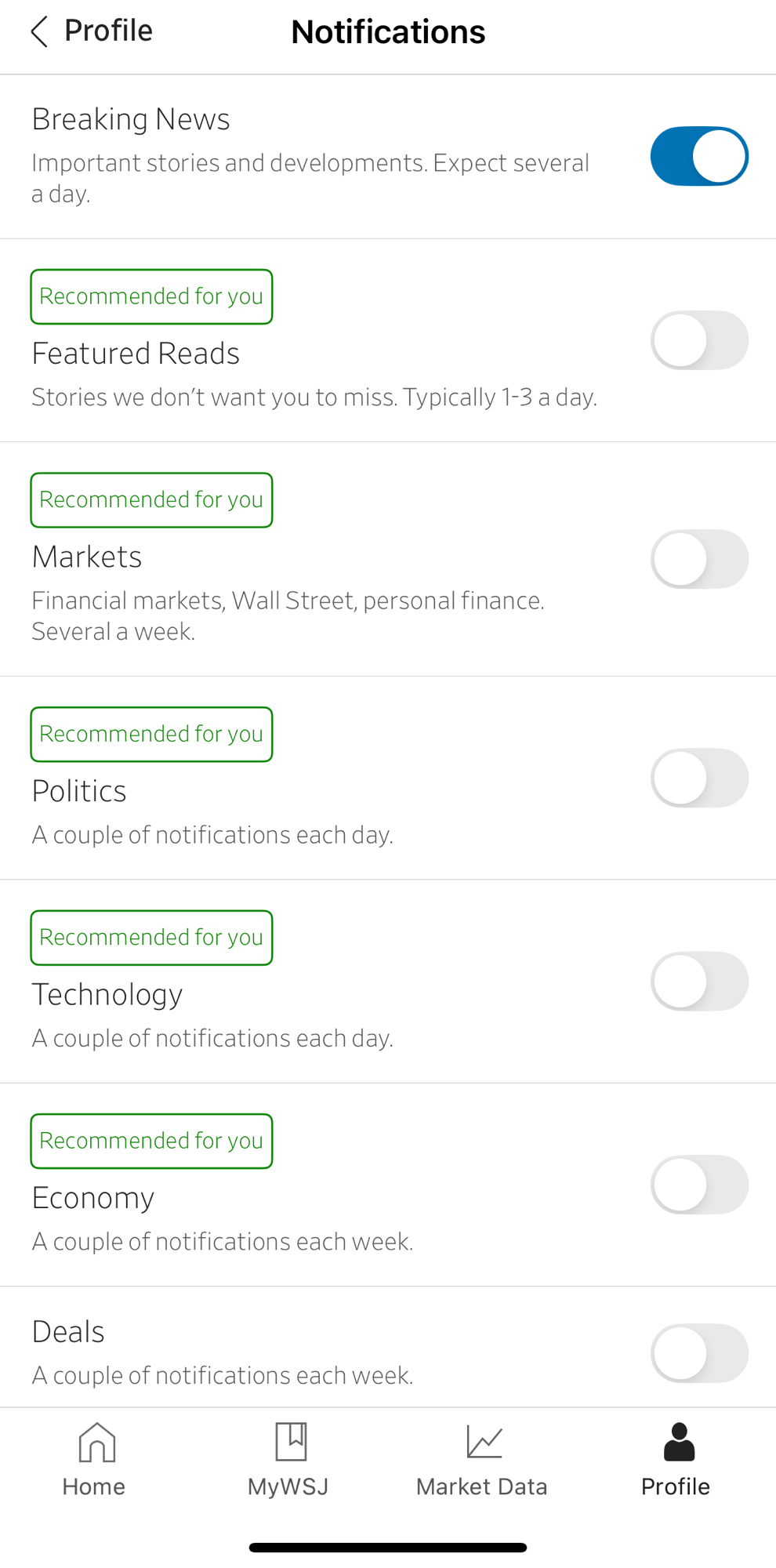Tap the Home house icon
The width and height of the screenshot is (776, 1568).
(96, 1443)
